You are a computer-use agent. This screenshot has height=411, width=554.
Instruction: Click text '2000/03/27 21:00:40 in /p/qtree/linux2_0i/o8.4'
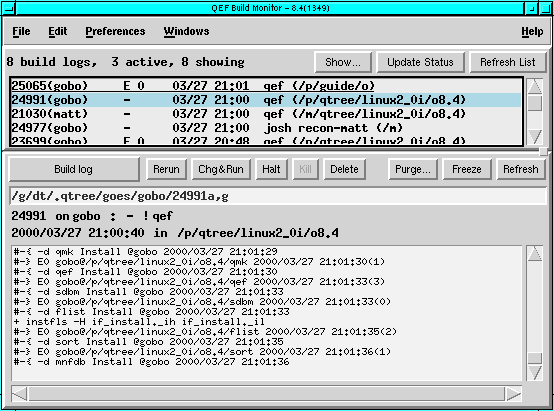click(175, 233)
